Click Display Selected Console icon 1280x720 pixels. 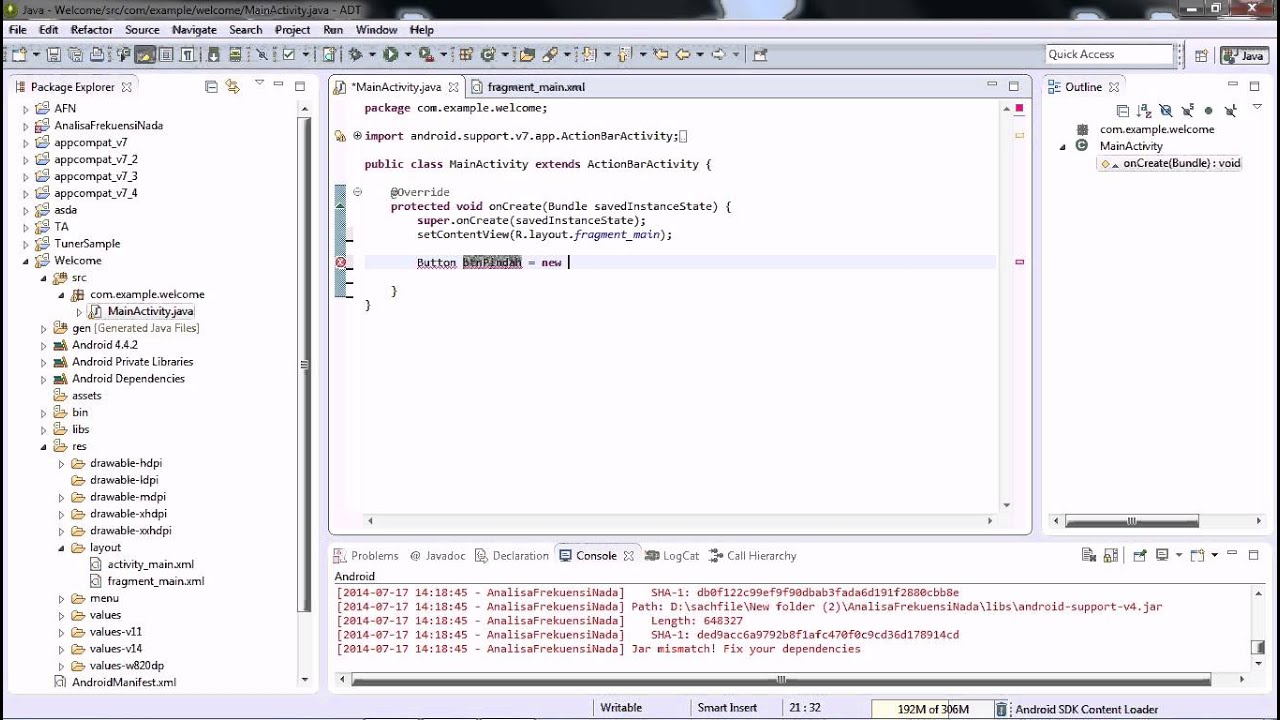coord(1162,555)
